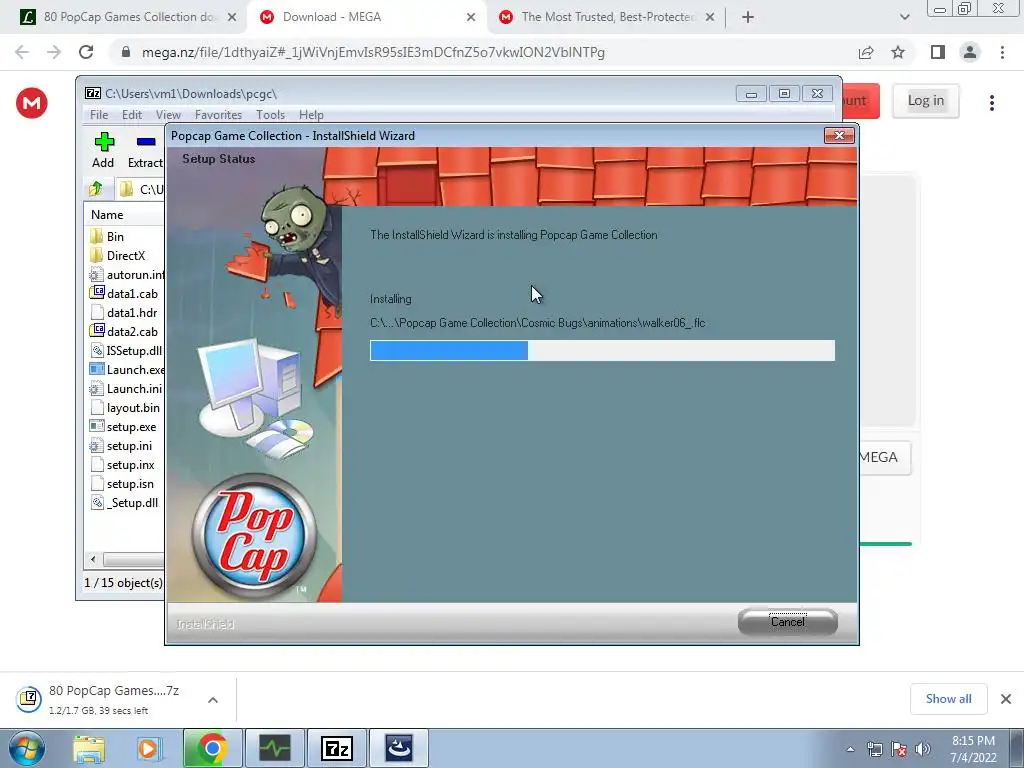Image resolution: width=1024 pixels, height=768 pixels.
Task: Select the data2.cab file
Action: [124, 331]
